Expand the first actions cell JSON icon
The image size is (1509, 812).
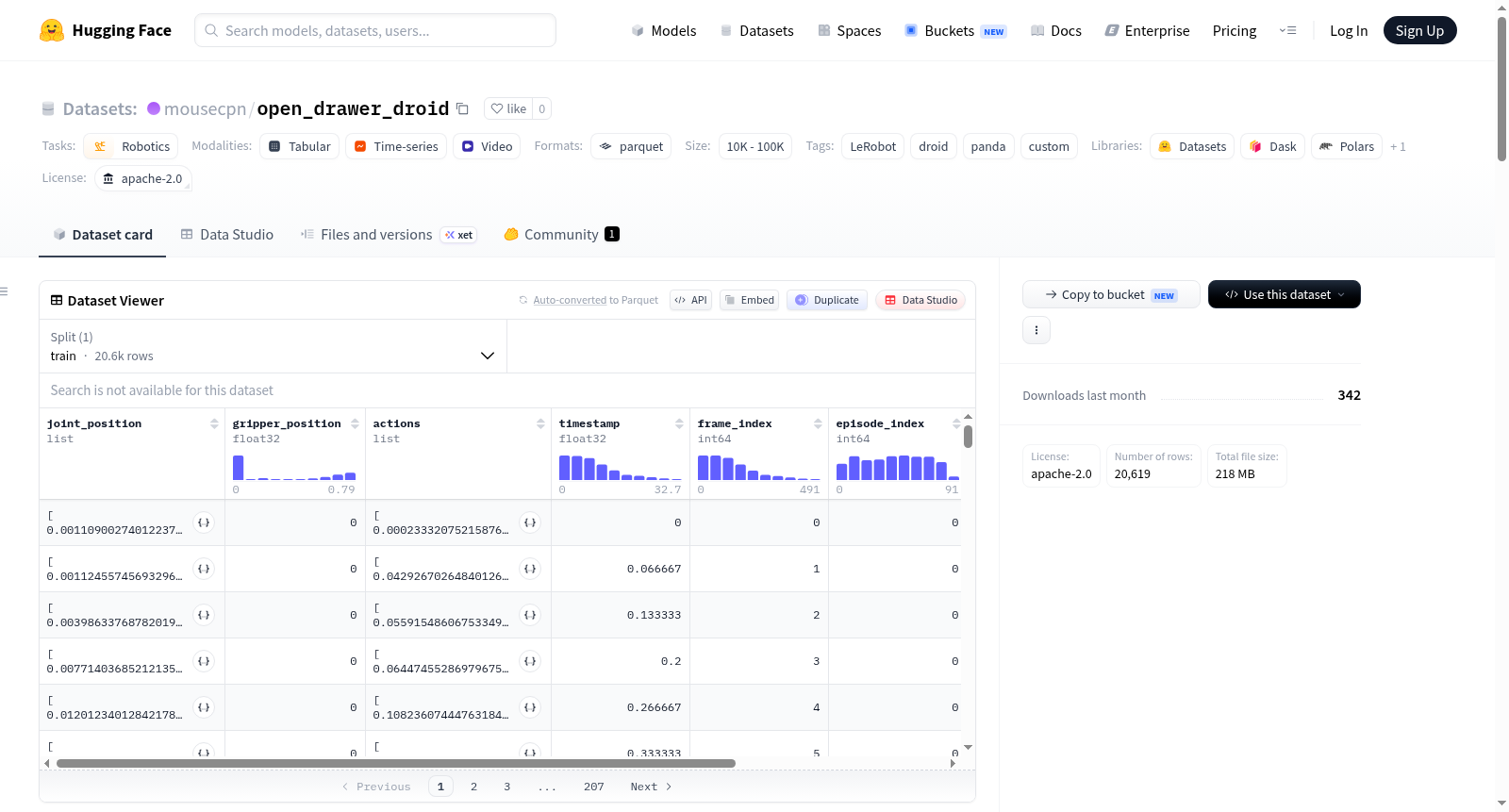530,522
